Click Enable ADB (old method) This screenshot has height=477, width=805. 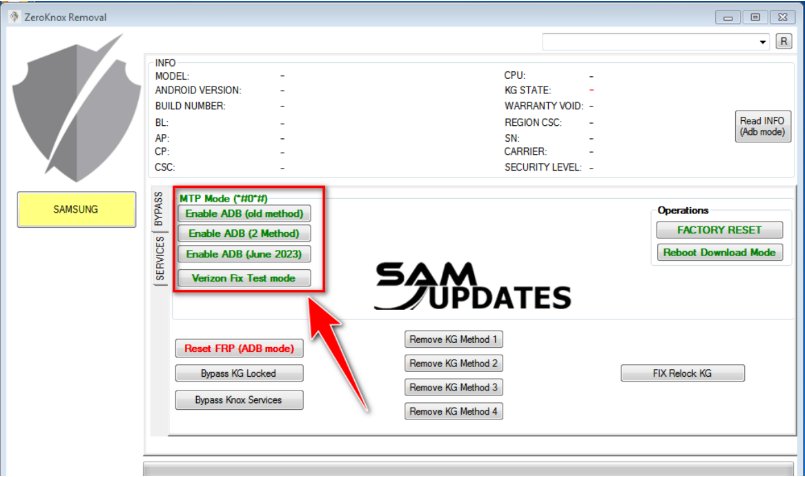(x=245, y=213)
